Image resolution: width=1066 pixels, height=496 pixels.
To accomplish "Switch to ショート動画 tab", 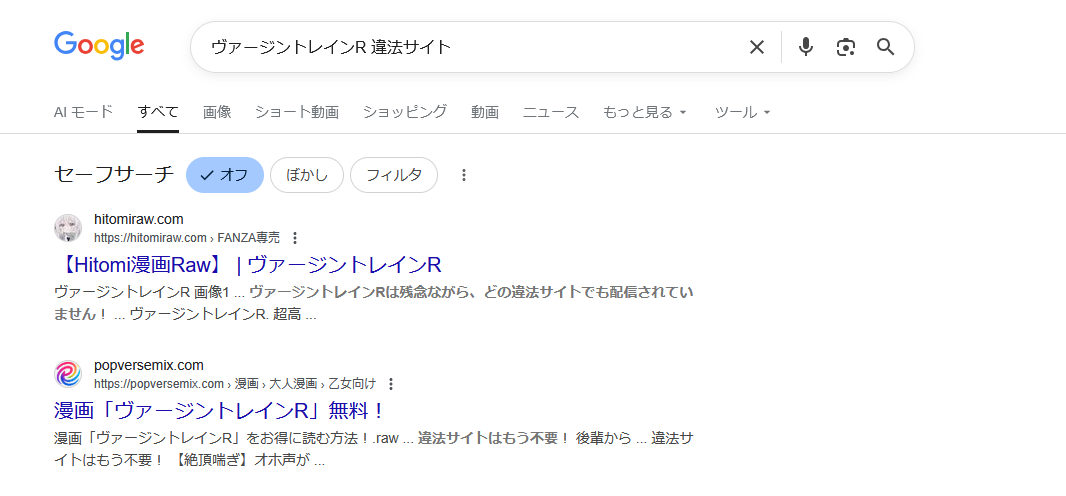I will 296,112.
